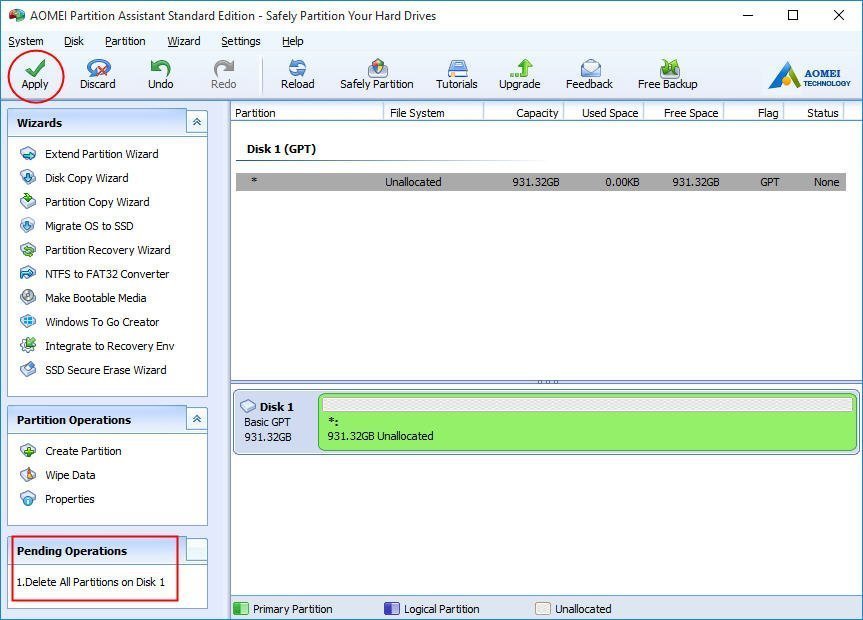Click the Disk 1 (GPT) heading
This screenshot has height=620, width=863.
coord(281,149)
